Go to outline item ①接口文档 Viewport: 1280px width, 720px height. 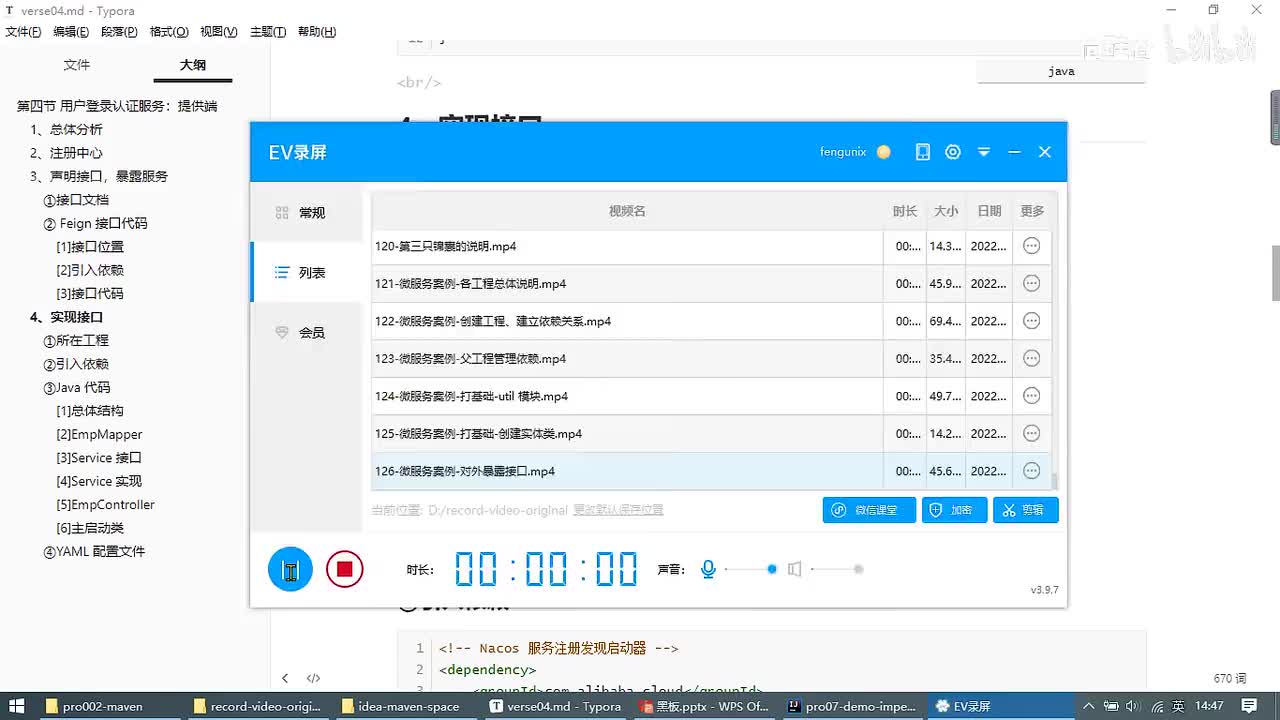point(76,200)
